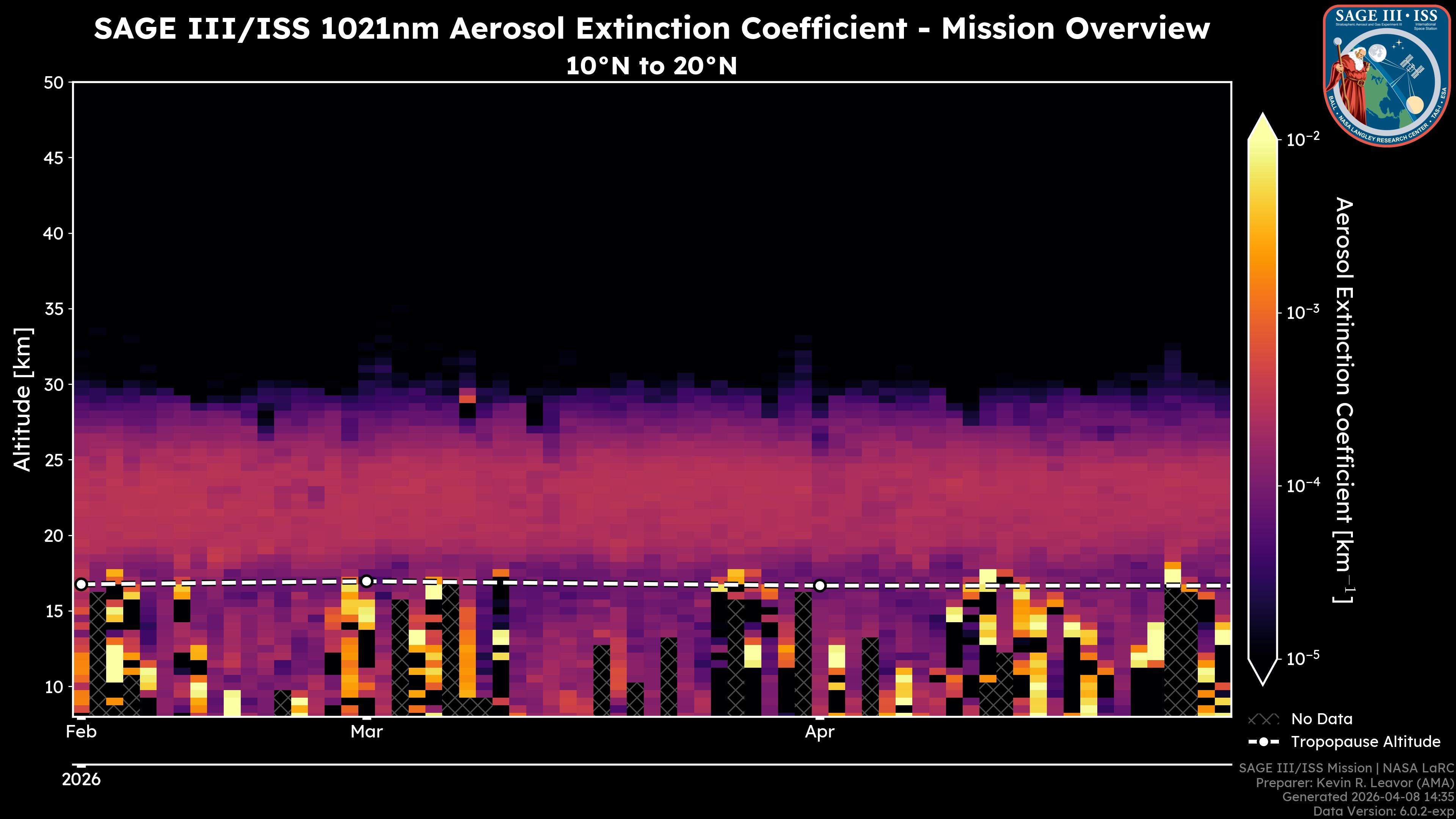Click the 10⁻³ colorbar tick label
This screenshot has width=1456, height=819.
[1302, 312]
